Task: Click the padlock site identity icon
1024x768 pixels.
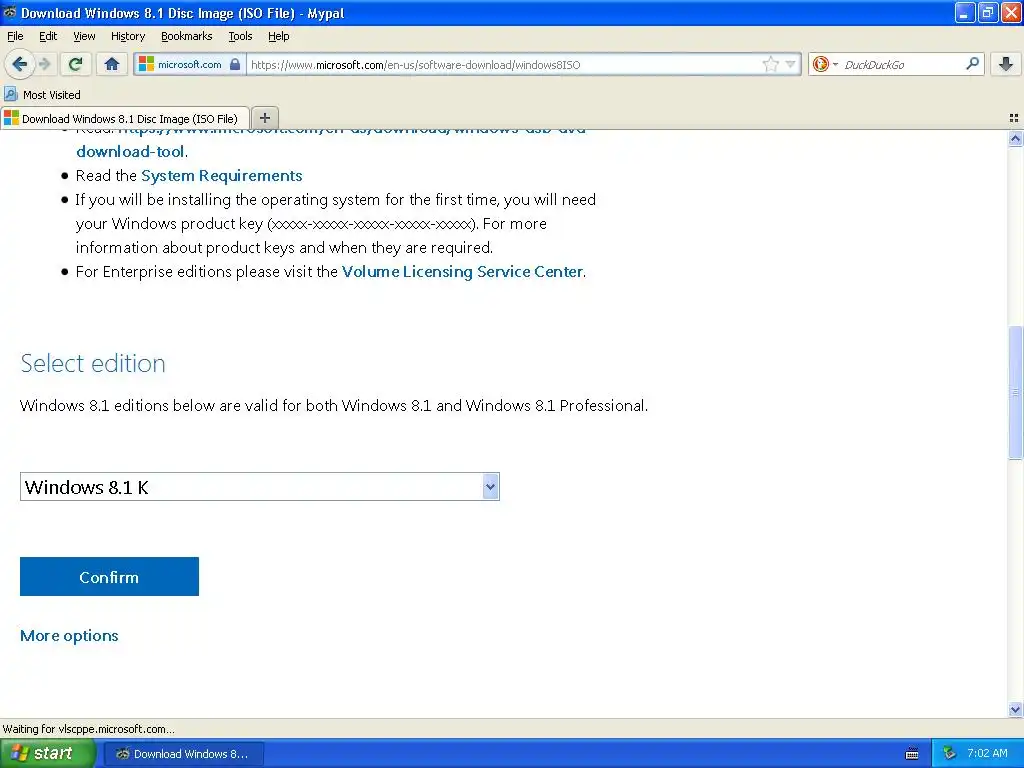Action: coord(235,64)
